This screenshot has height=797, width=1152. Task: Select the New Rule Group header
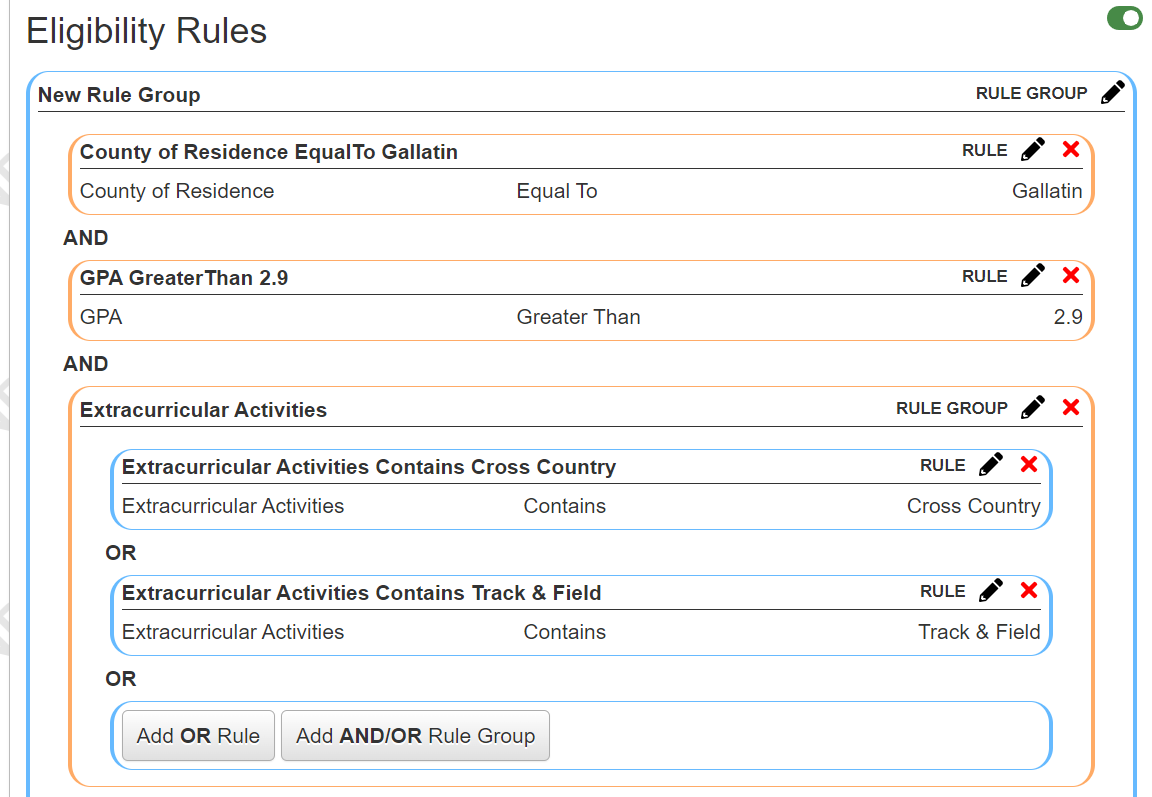pos(119,95)
